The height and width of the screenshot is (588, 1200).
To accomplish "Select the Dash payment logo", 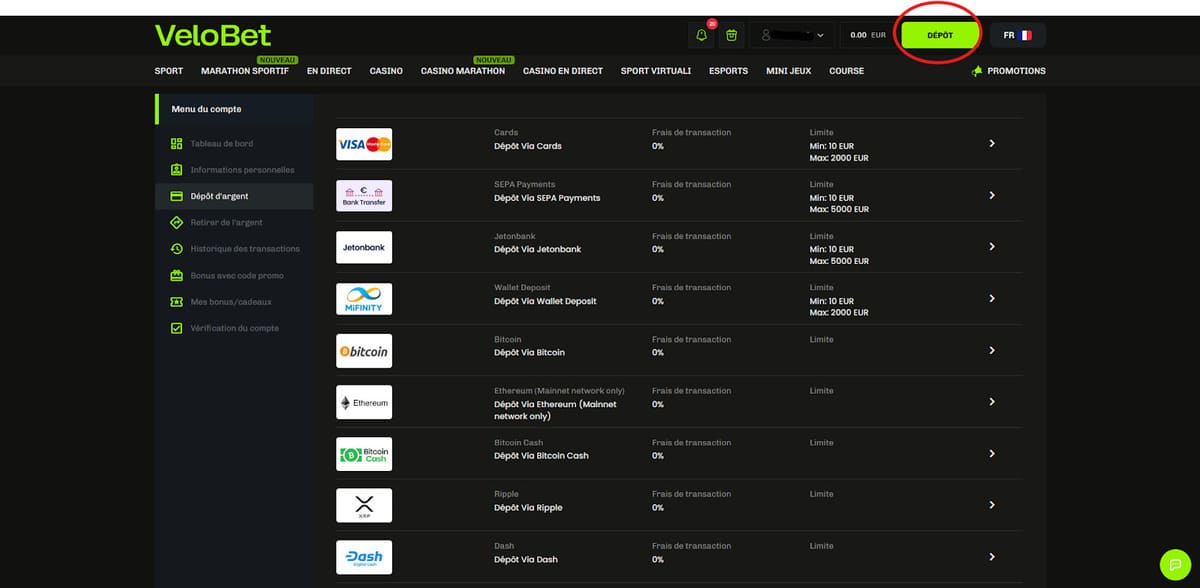I will pyautogui.click(x=364, y=557).
